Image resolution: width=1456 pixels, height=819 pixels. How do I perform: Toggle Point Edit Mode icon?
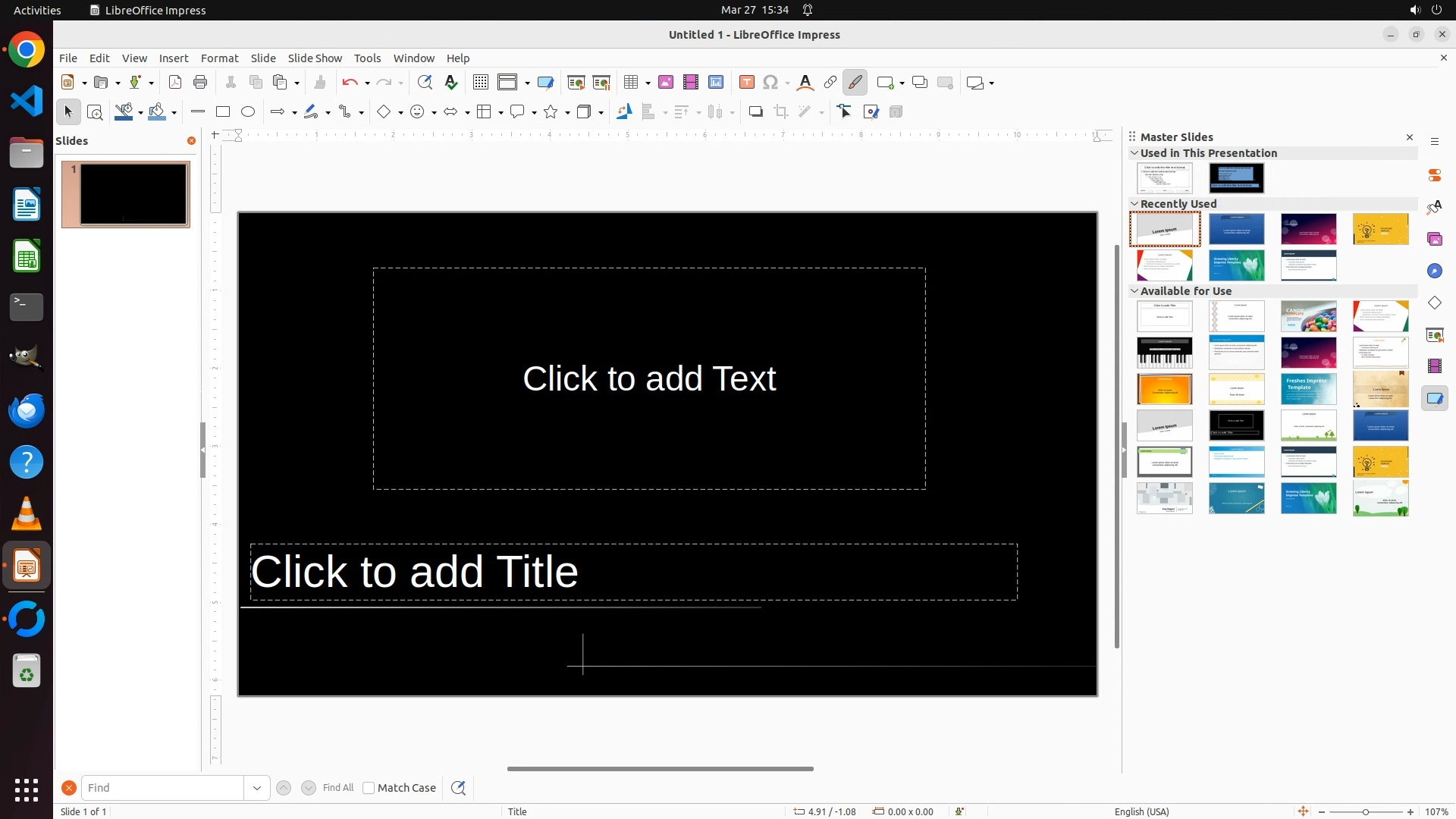[x=845, y=112]
